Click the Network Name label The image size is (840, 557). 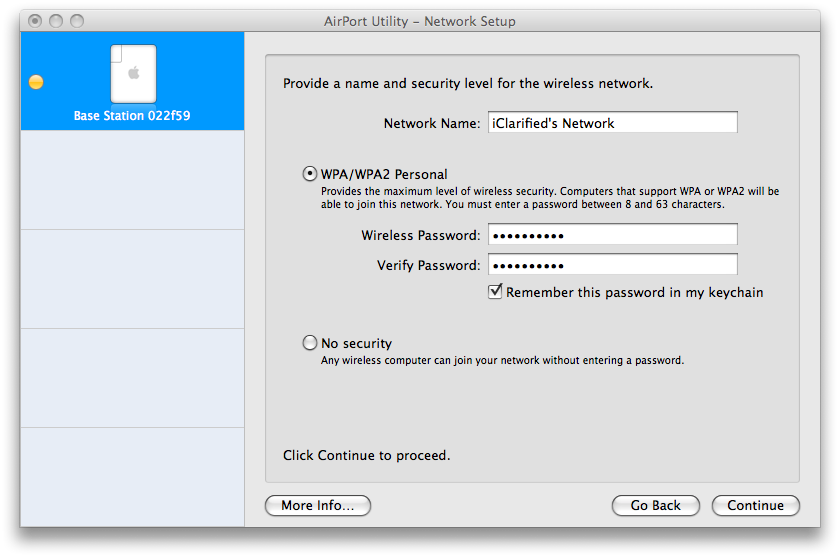[x=432, y=123]
